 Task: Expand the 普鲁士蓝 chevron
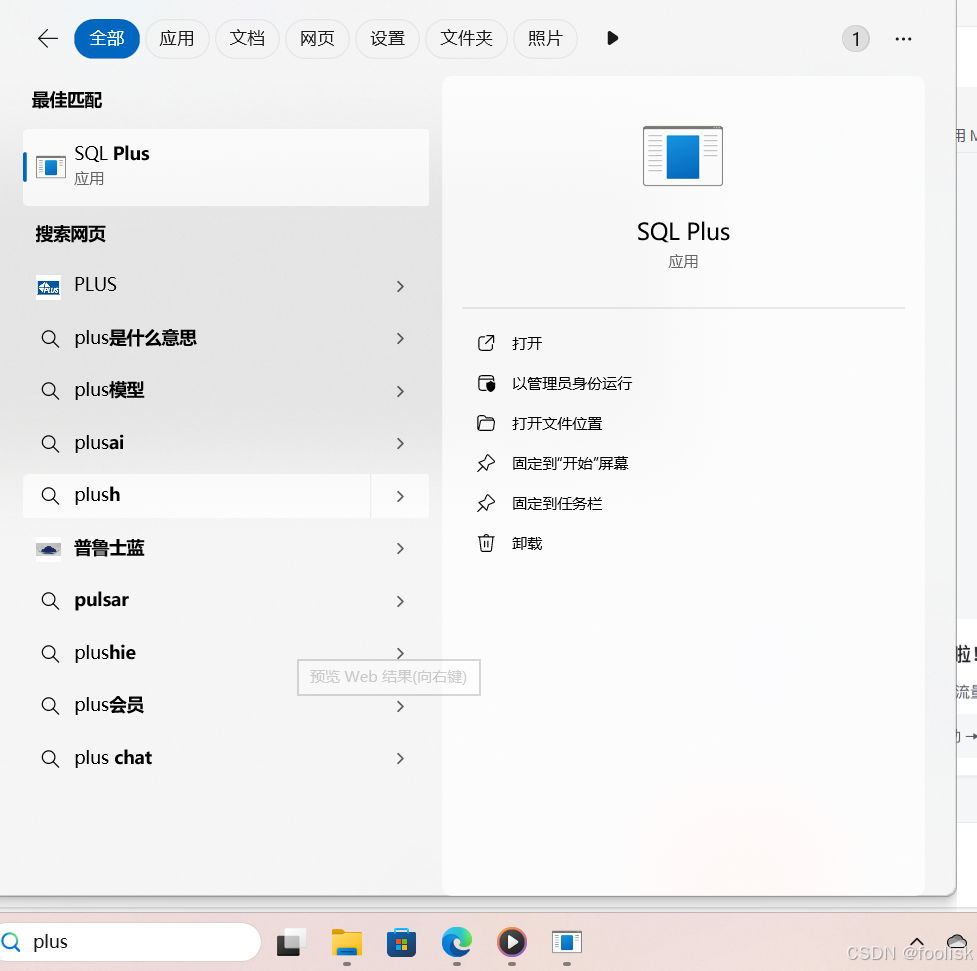(401, 548)
